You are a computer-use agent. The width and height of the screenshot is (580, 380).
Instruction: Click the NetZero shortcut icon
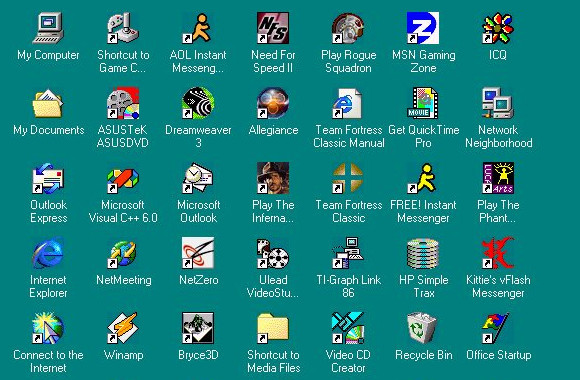pyautogui.click(x=198, y=253)
